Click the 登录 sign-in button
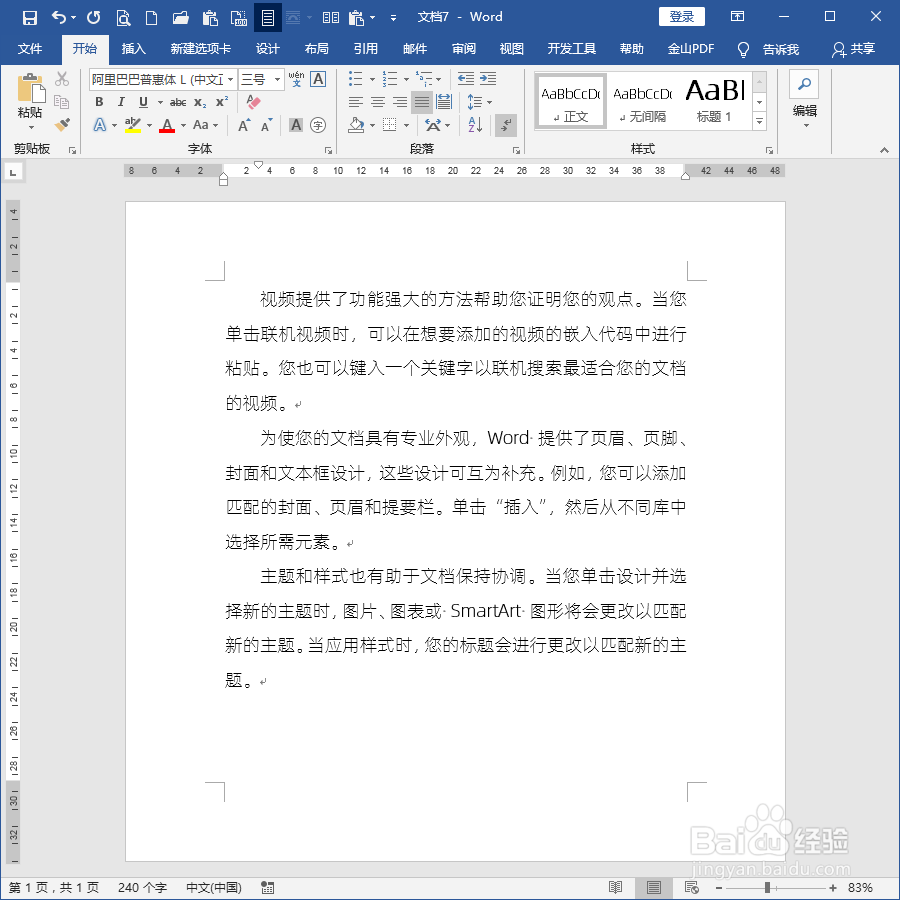 682,16
